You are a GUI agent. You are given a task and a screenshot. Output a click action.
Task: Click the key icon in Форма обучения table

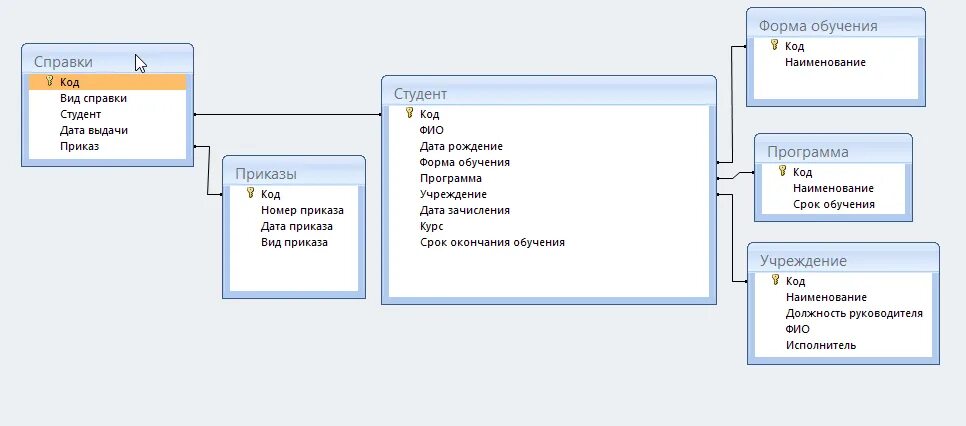click(774, 45)
